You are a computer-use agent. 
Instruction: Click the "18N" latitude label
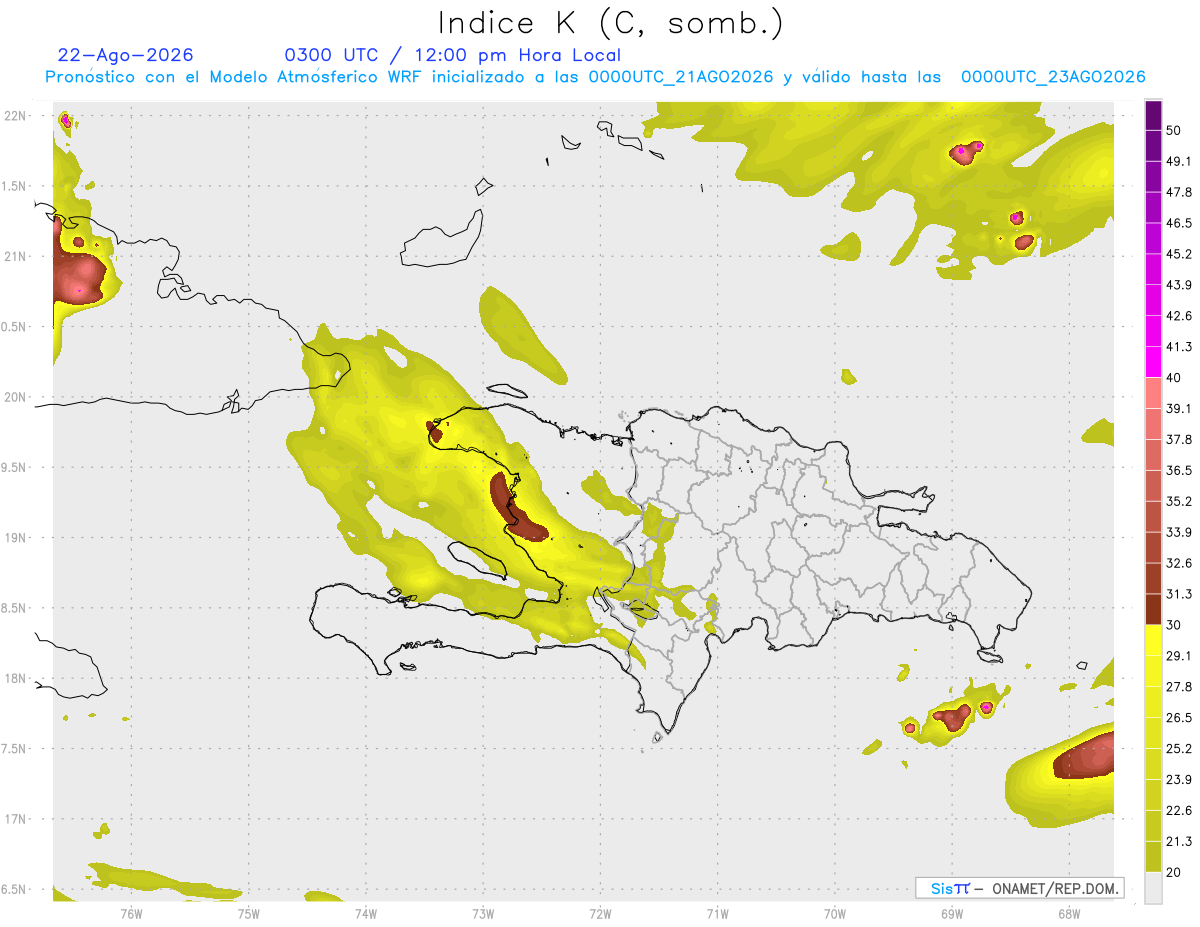(15, 678)
